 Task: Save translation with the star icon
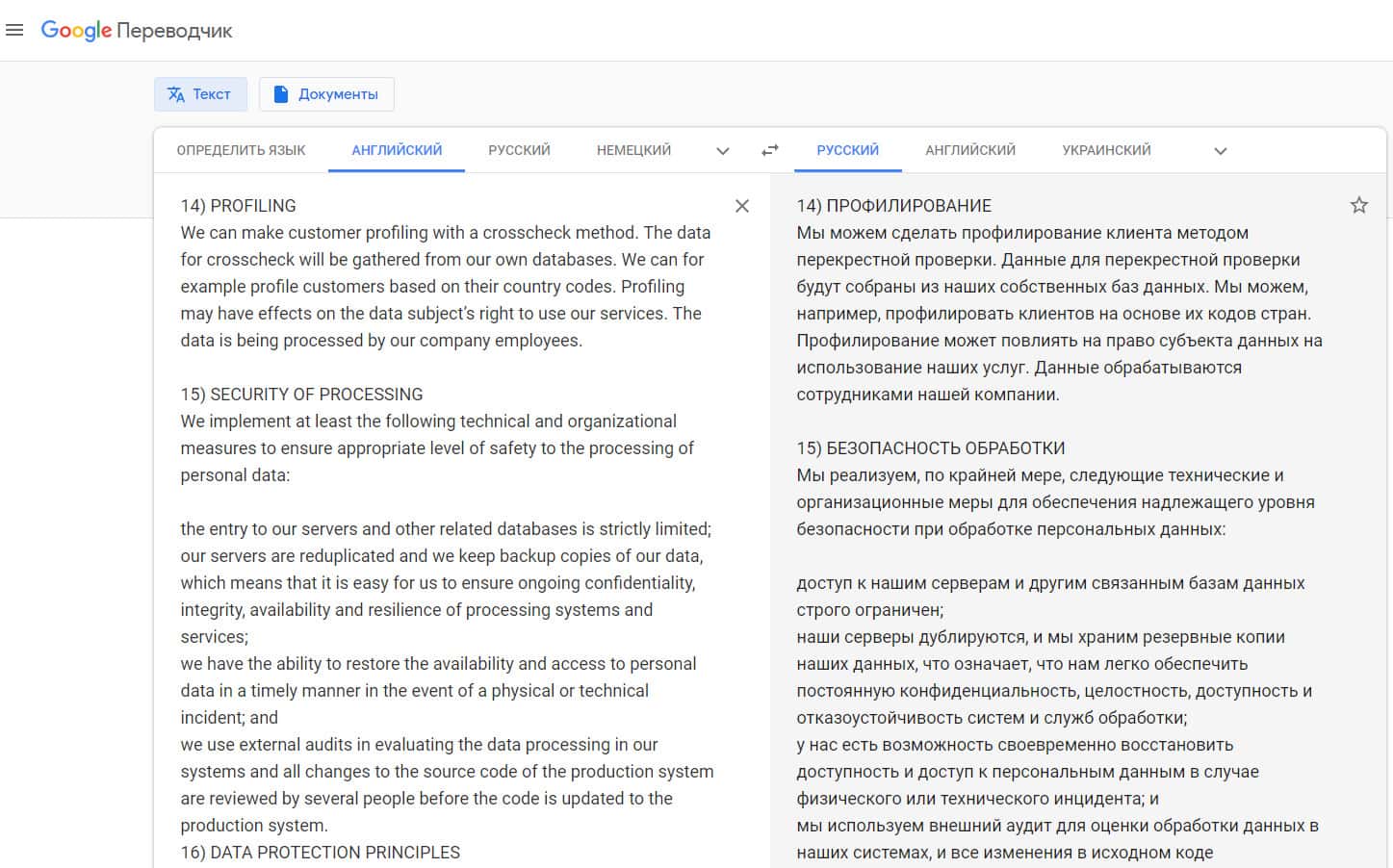(x=1358, y=205)
